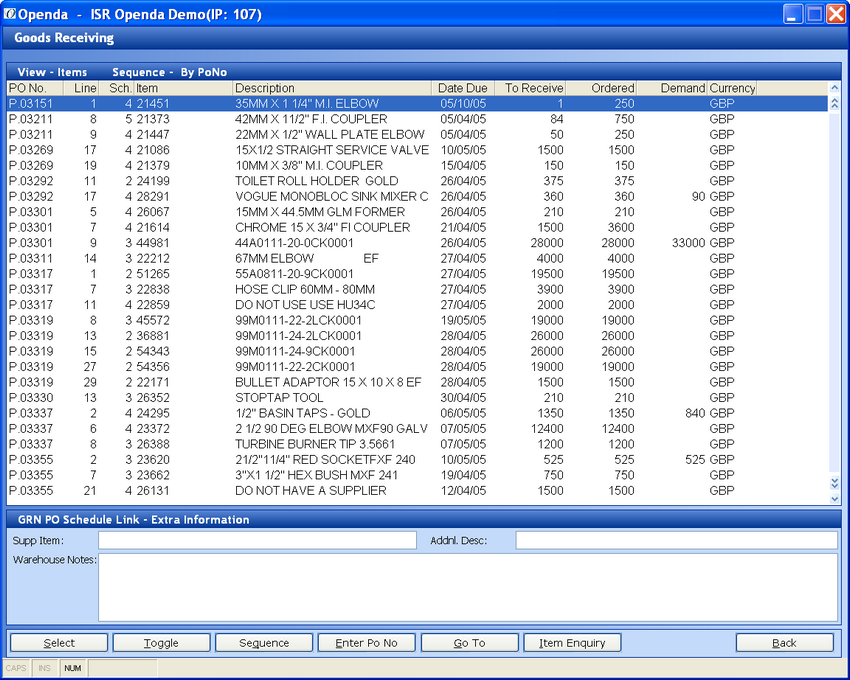Click the To Receive column header
The height and width of the screenshot is (680, 850).
[530, 88]
